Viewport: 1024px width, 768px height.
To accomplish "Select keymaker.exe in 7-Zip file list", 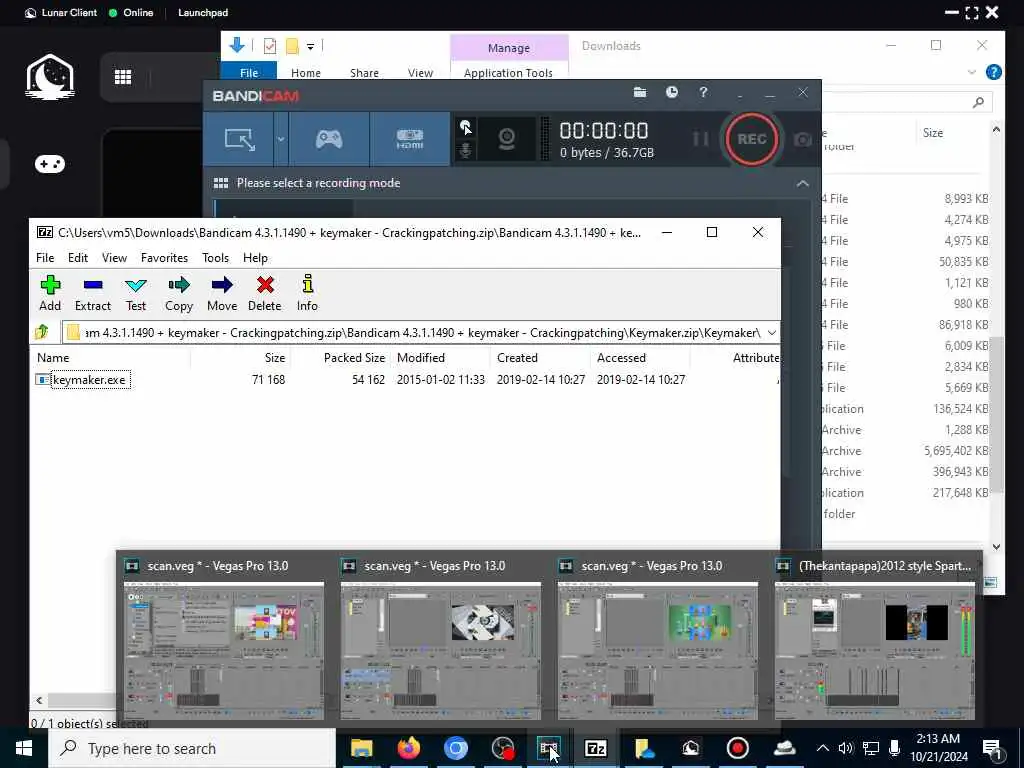I will [89, 380].
